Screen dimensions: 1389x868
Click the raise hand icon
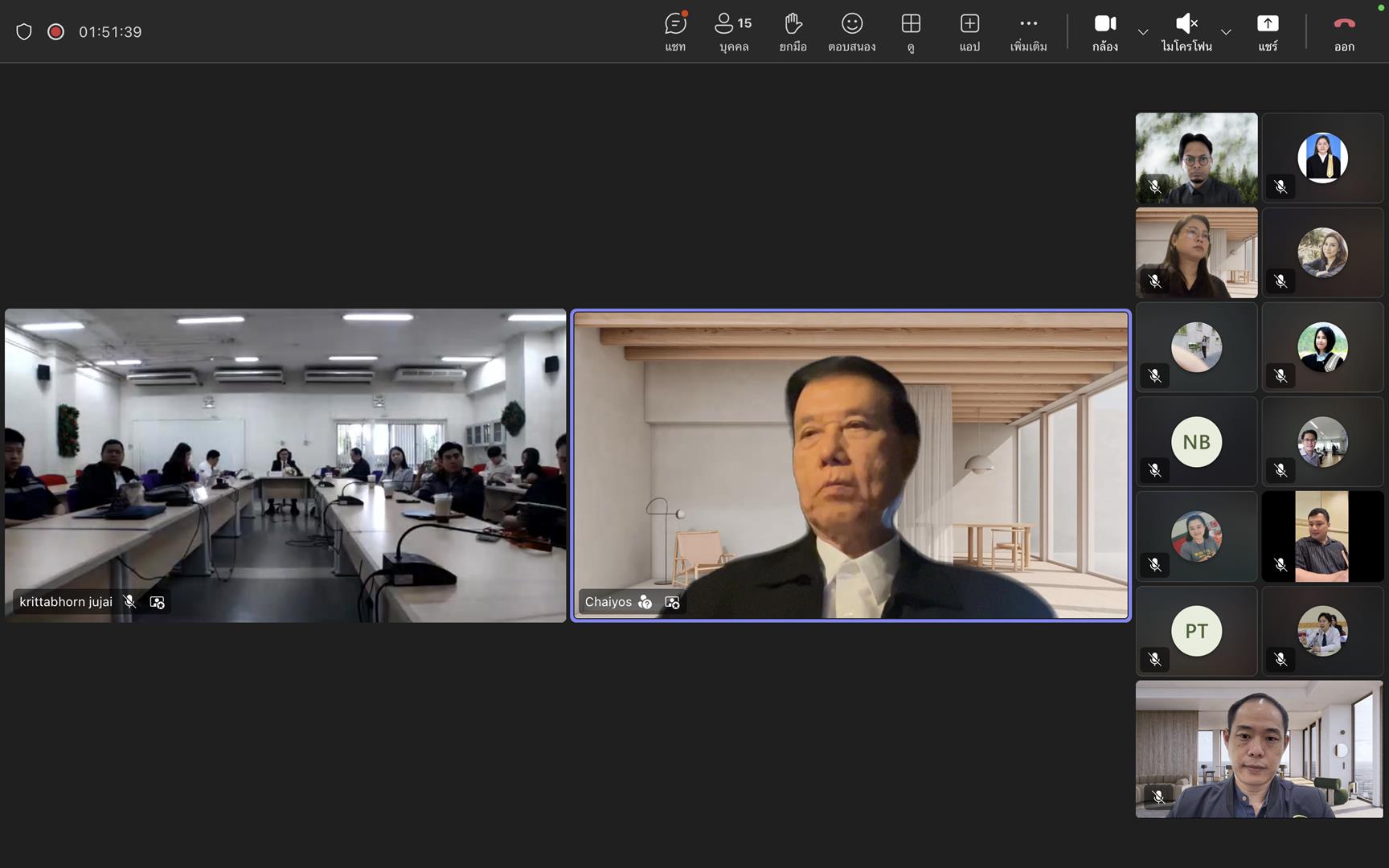793,24
